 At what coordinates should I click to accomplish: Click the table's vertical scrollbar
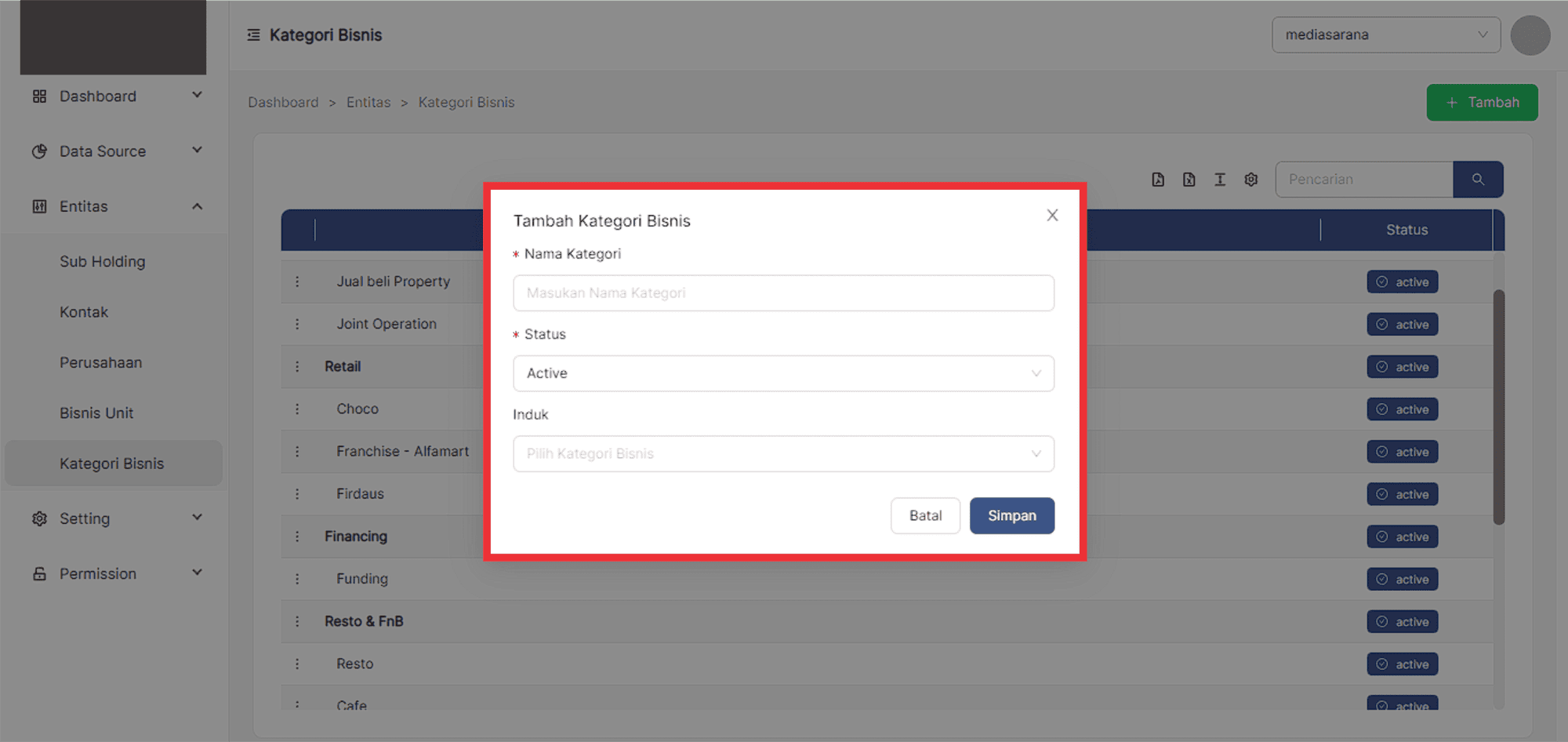[x=1498, y=407]
